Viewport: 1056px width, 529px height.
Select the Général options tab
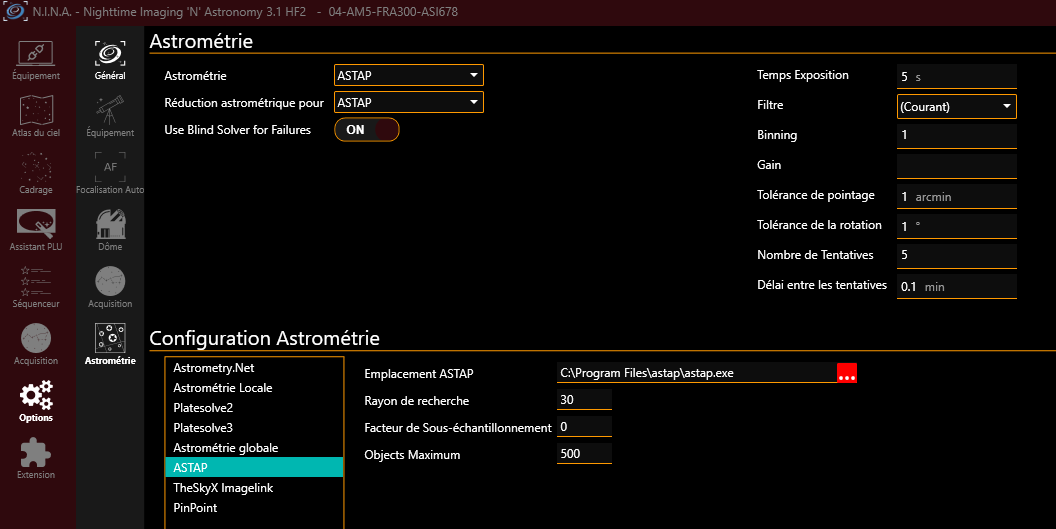110,61
